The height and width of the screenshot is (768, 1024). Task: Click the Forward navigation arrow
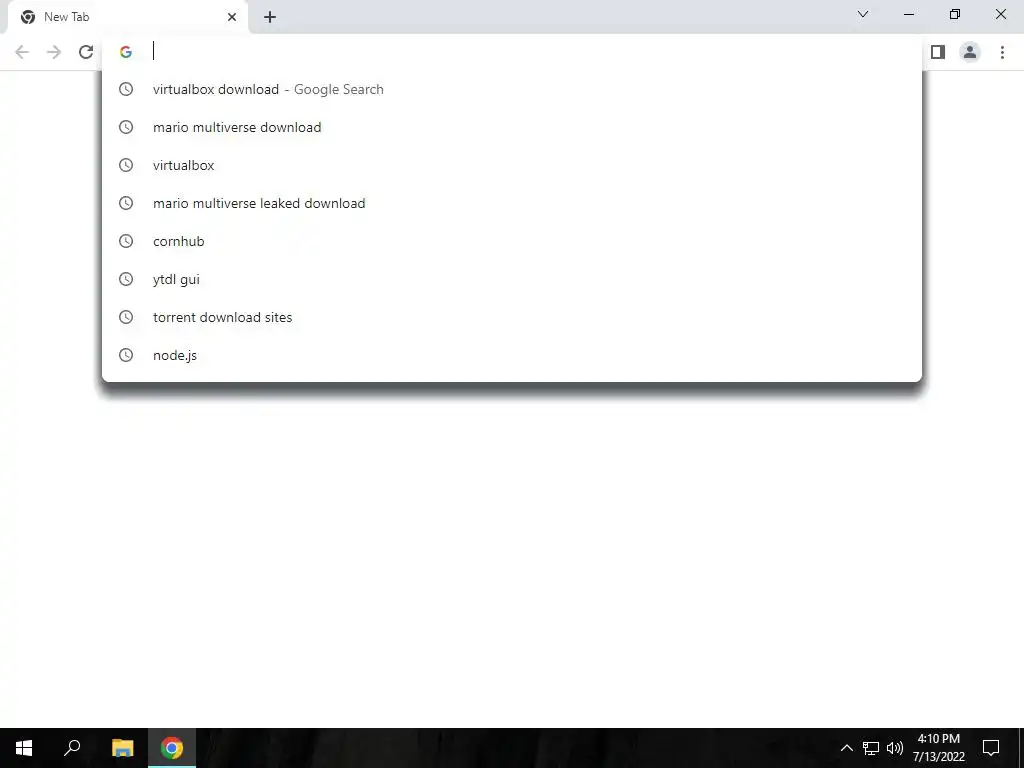click(54, 52)
